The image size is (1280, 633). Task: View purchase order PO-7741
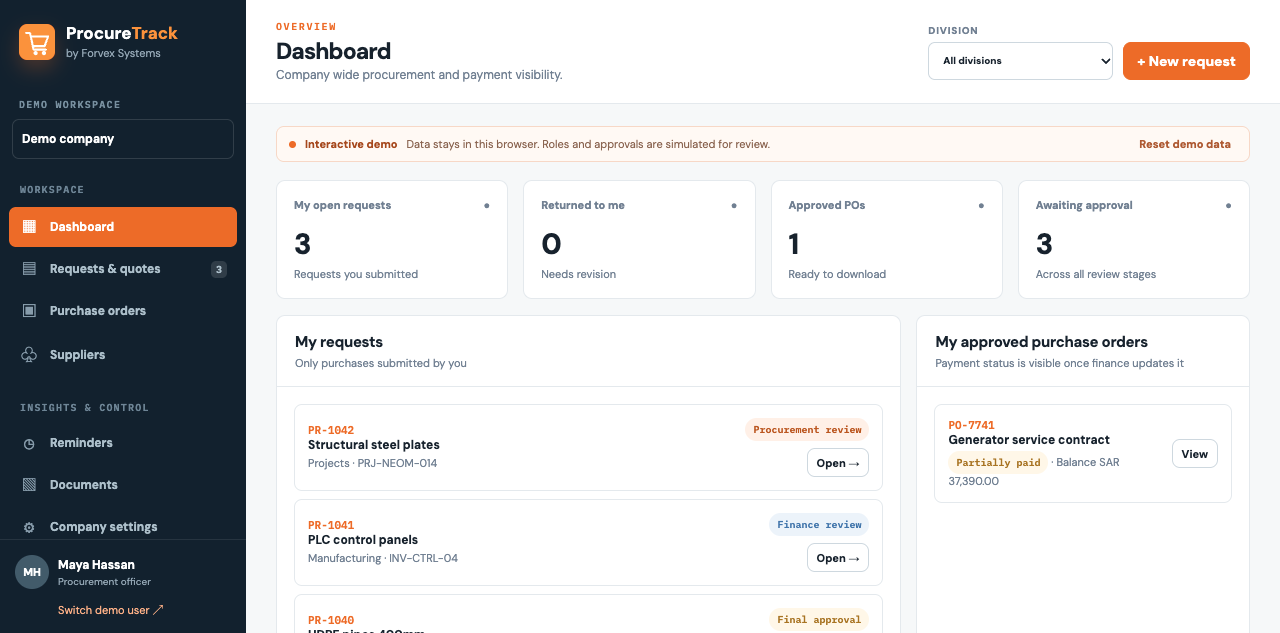click(x=1195, y=454)
